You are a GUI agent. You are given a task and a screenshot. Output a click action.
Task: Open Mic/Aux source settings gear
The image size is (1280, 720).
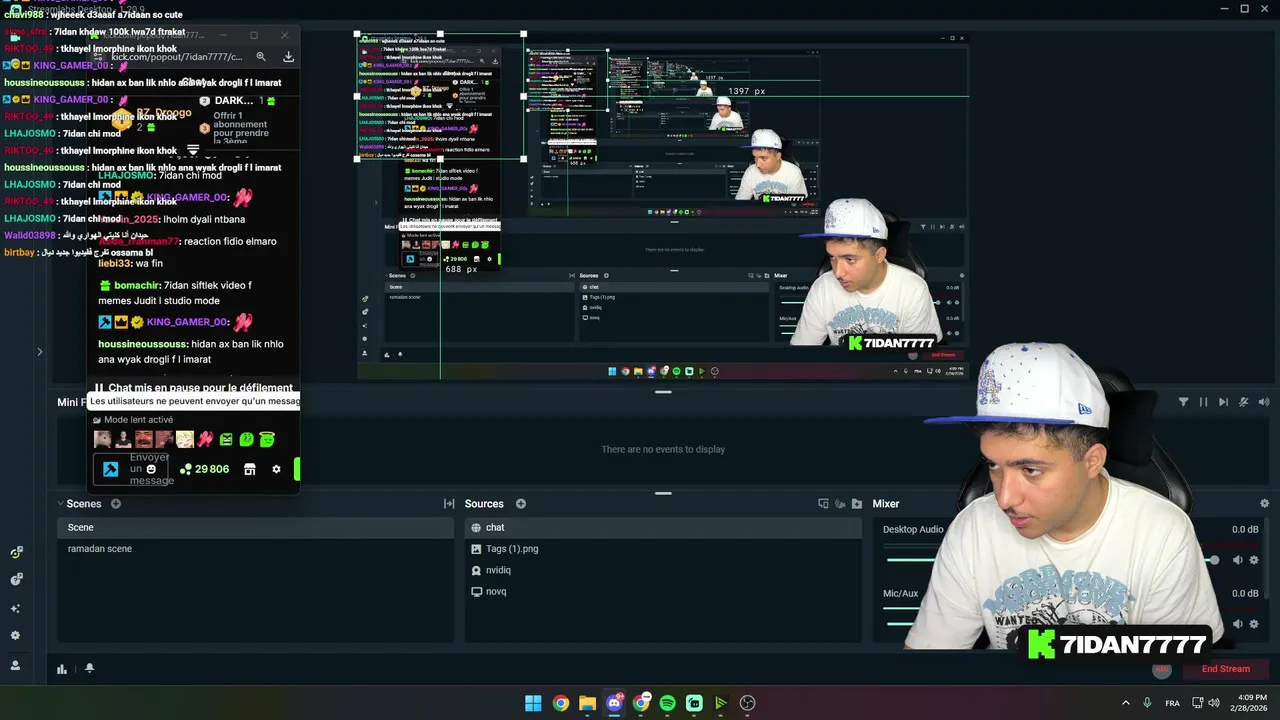pyautogui.click(x=1254, y=624)
